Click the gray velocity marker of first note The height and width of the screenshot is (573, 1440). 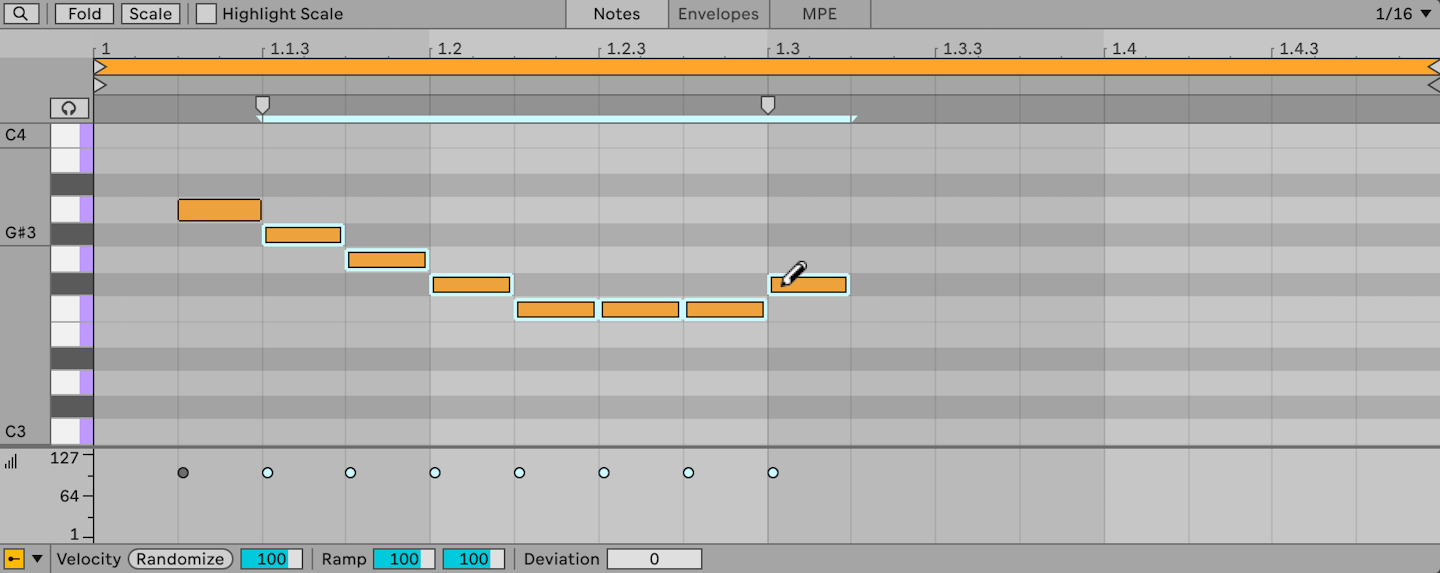[183, 473]
